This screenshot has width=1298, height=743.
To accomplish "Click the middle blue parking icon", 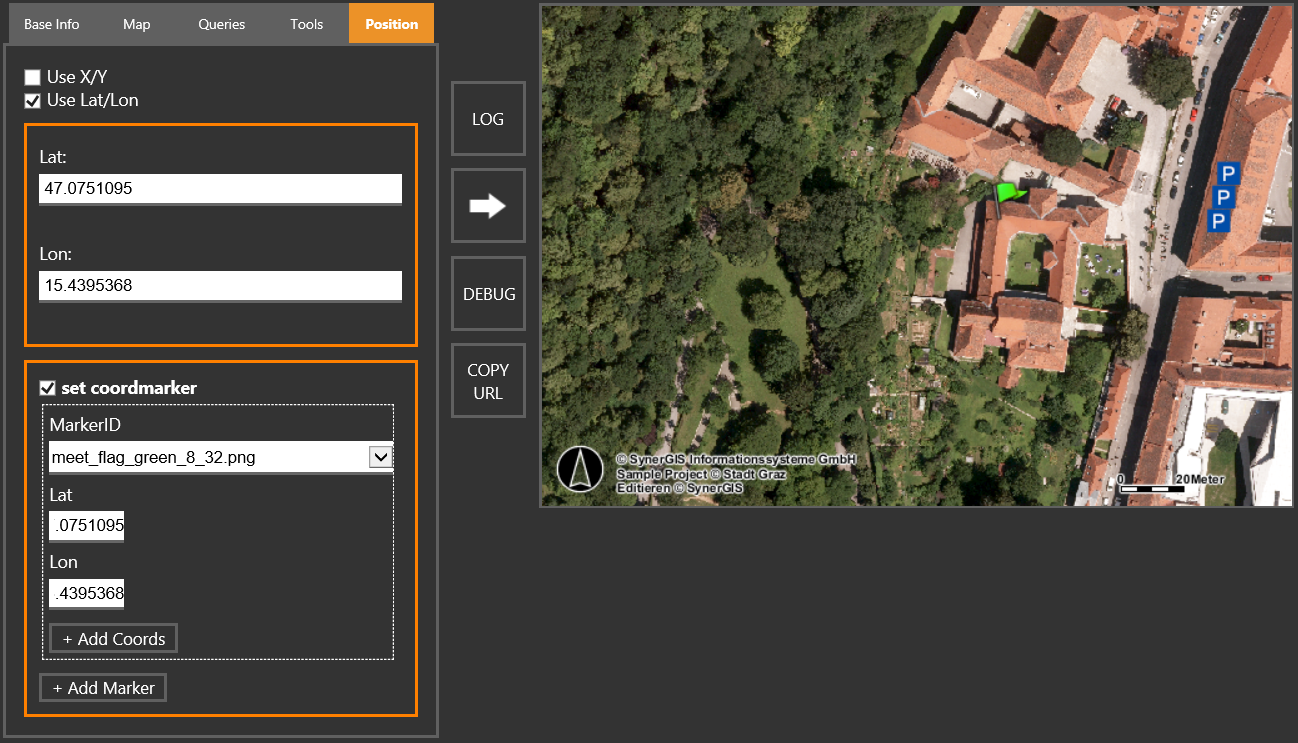I will [1226, 197].
